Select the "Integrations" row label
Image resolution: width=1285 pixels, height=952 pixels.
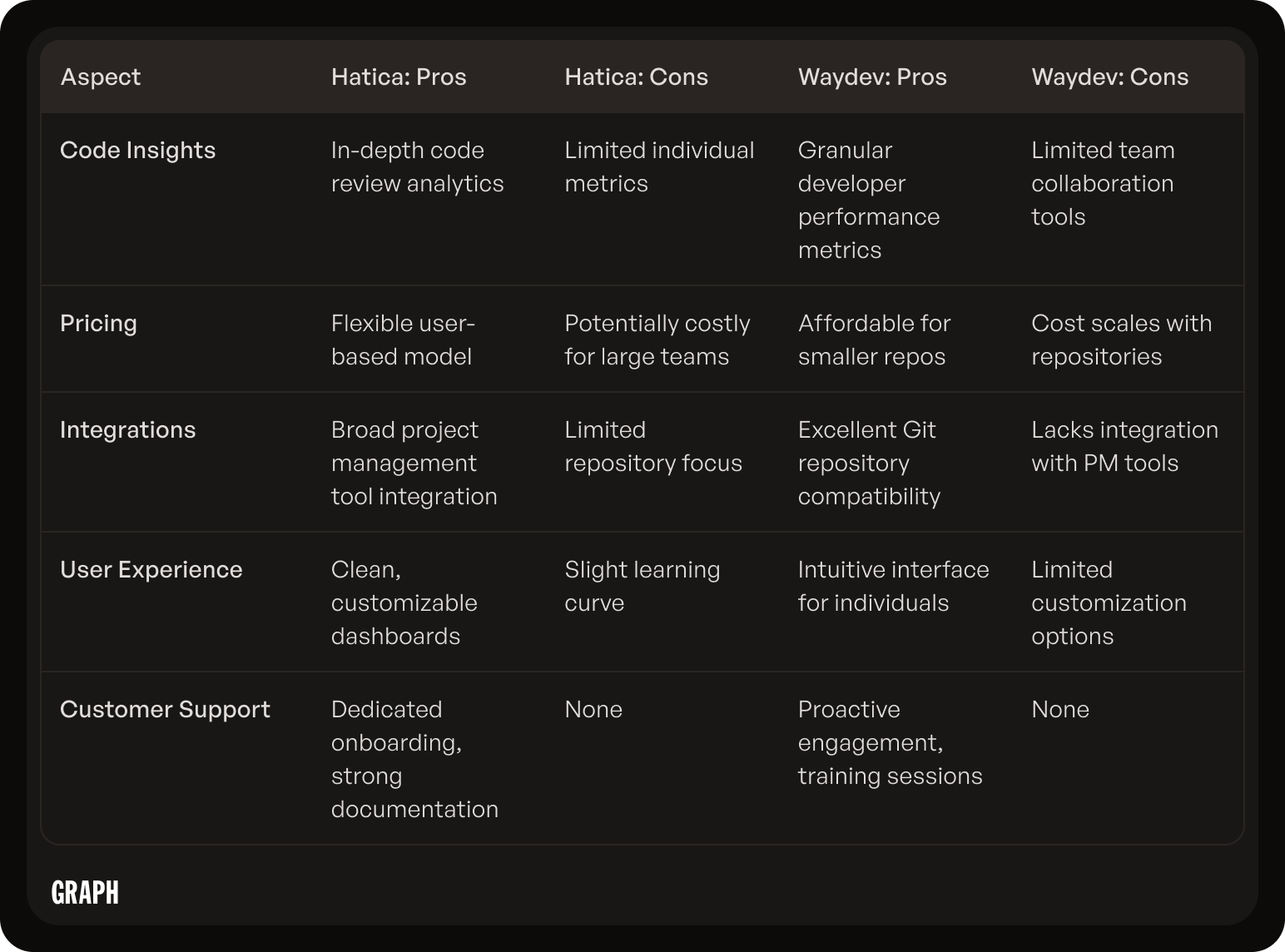[x=128, y=430]
